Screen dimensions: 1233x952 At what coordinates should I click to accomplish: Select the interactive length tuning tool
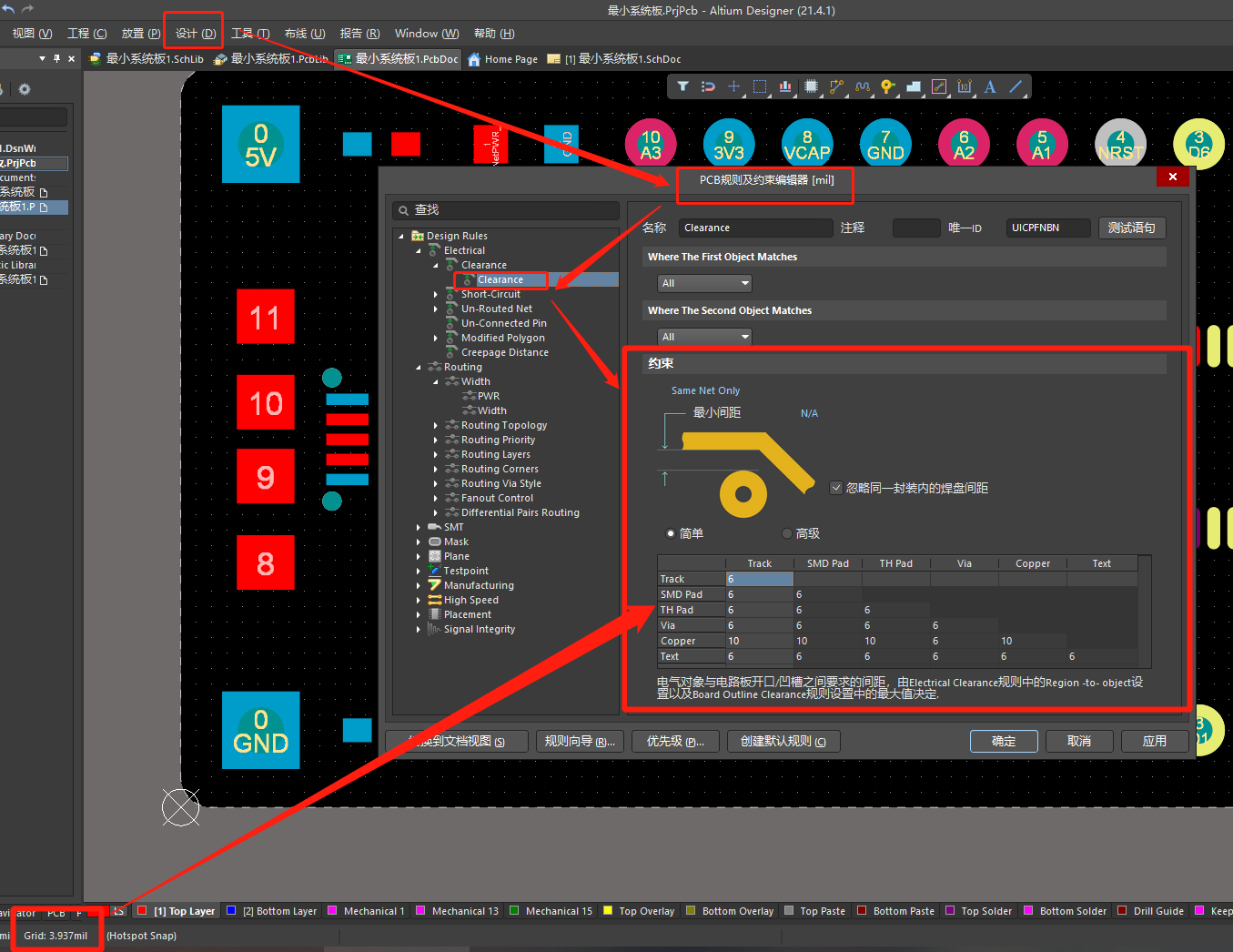pos(863,86)
